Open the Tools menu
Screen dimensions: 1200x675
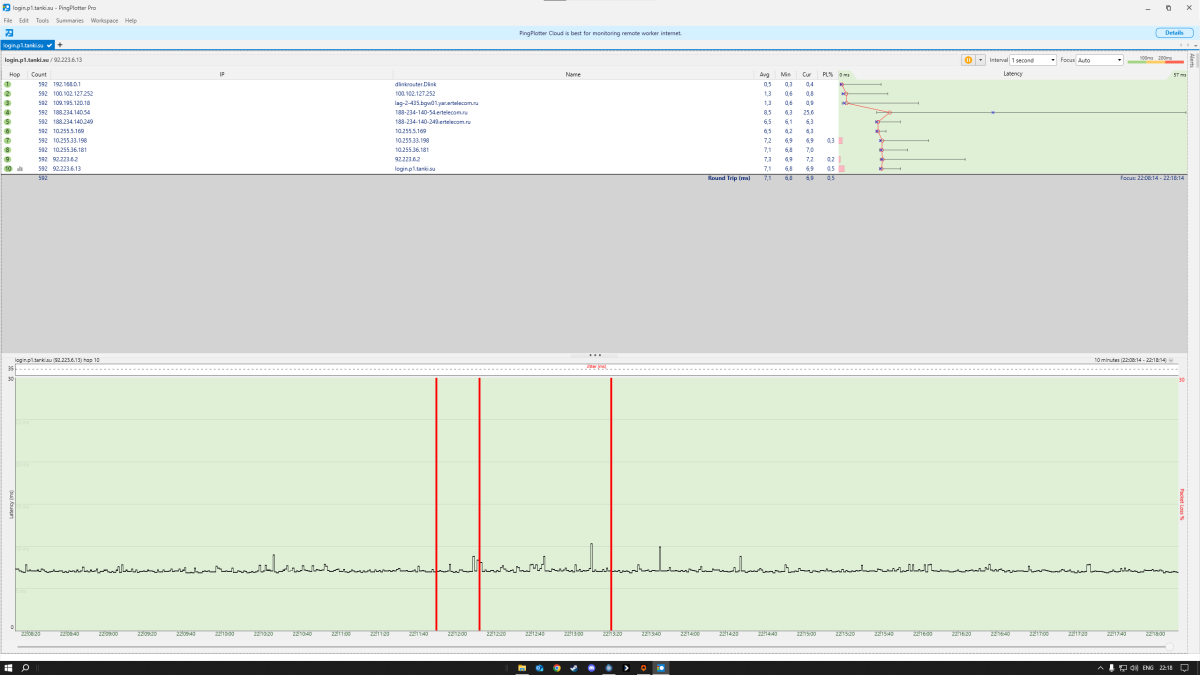(x=42, y=20)
